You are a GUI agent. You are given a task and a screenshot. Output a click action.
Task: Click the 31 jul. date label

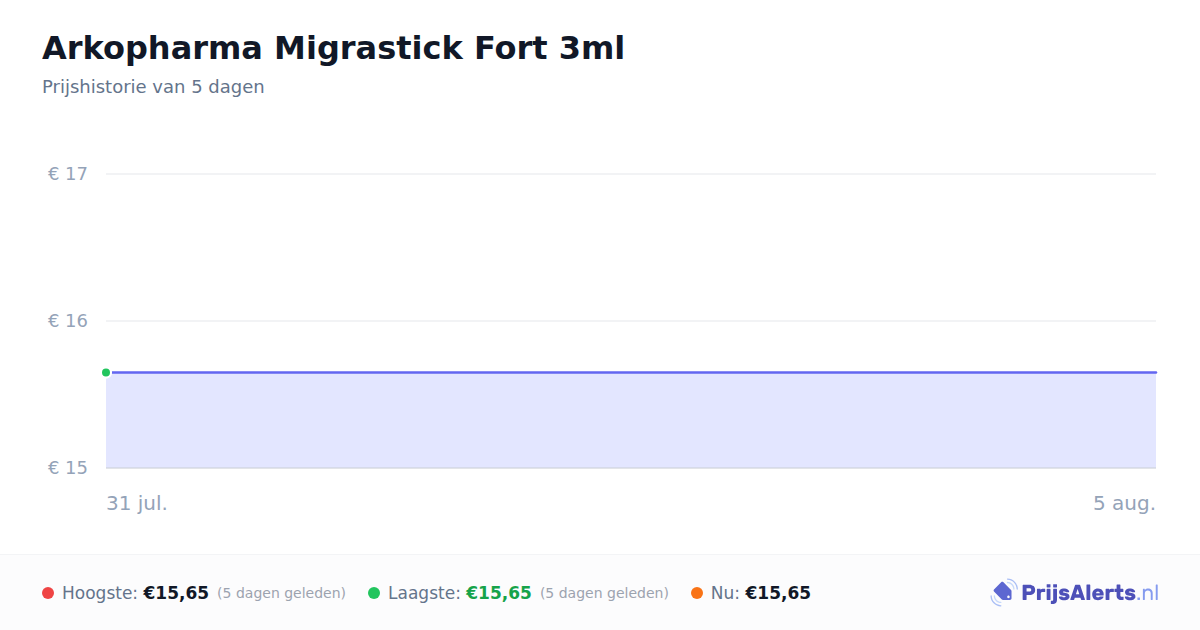pyautogui.click(x=137, y=503)
